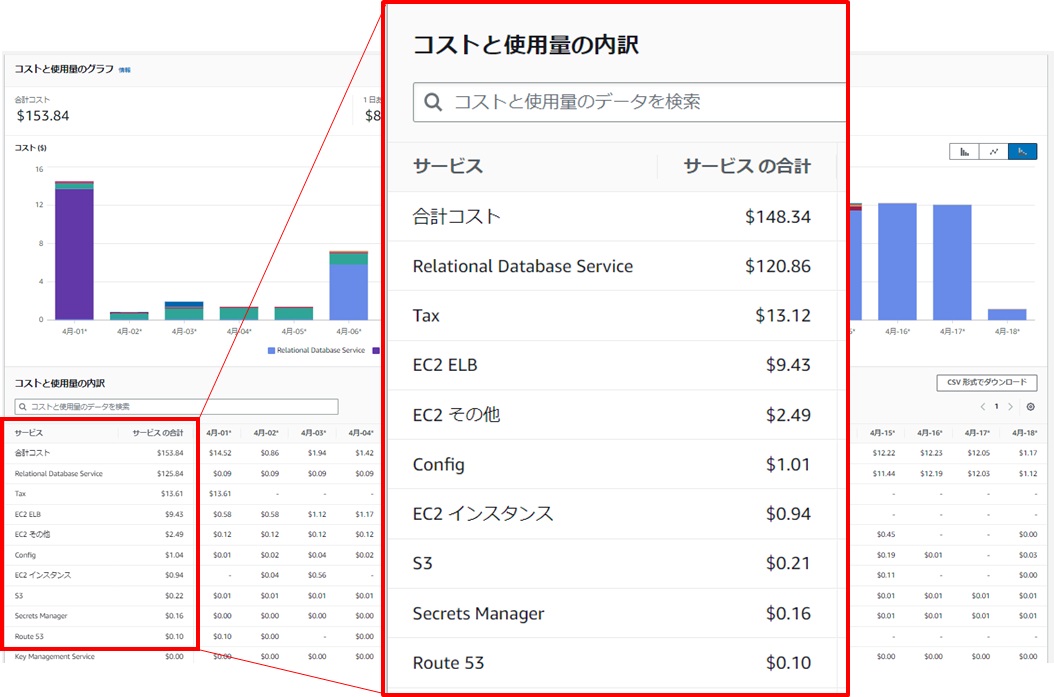The height and width of the screenshot is (697, 1054).
Task: Click $153.84 total in the small table
Action: coord(170,453)
